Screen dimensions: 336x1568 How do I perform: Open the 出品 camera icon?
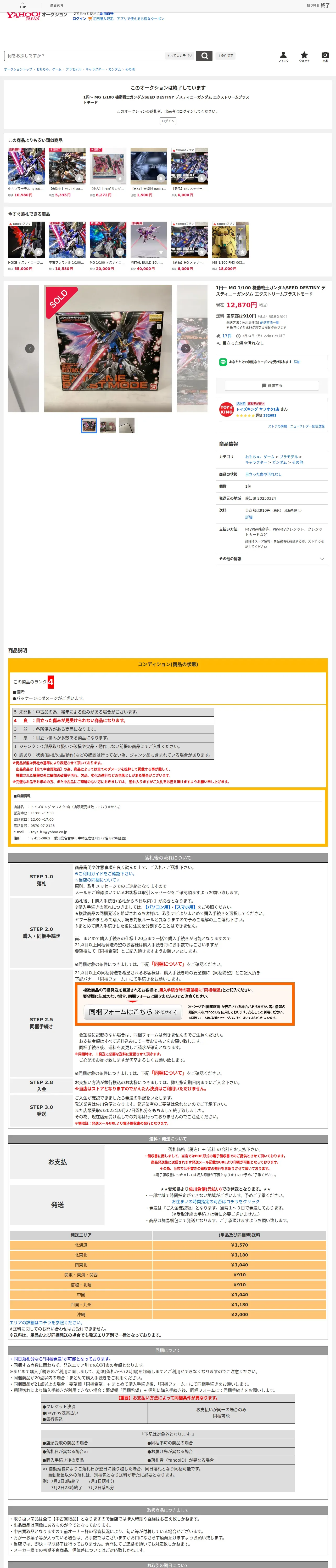pos(325,57)
